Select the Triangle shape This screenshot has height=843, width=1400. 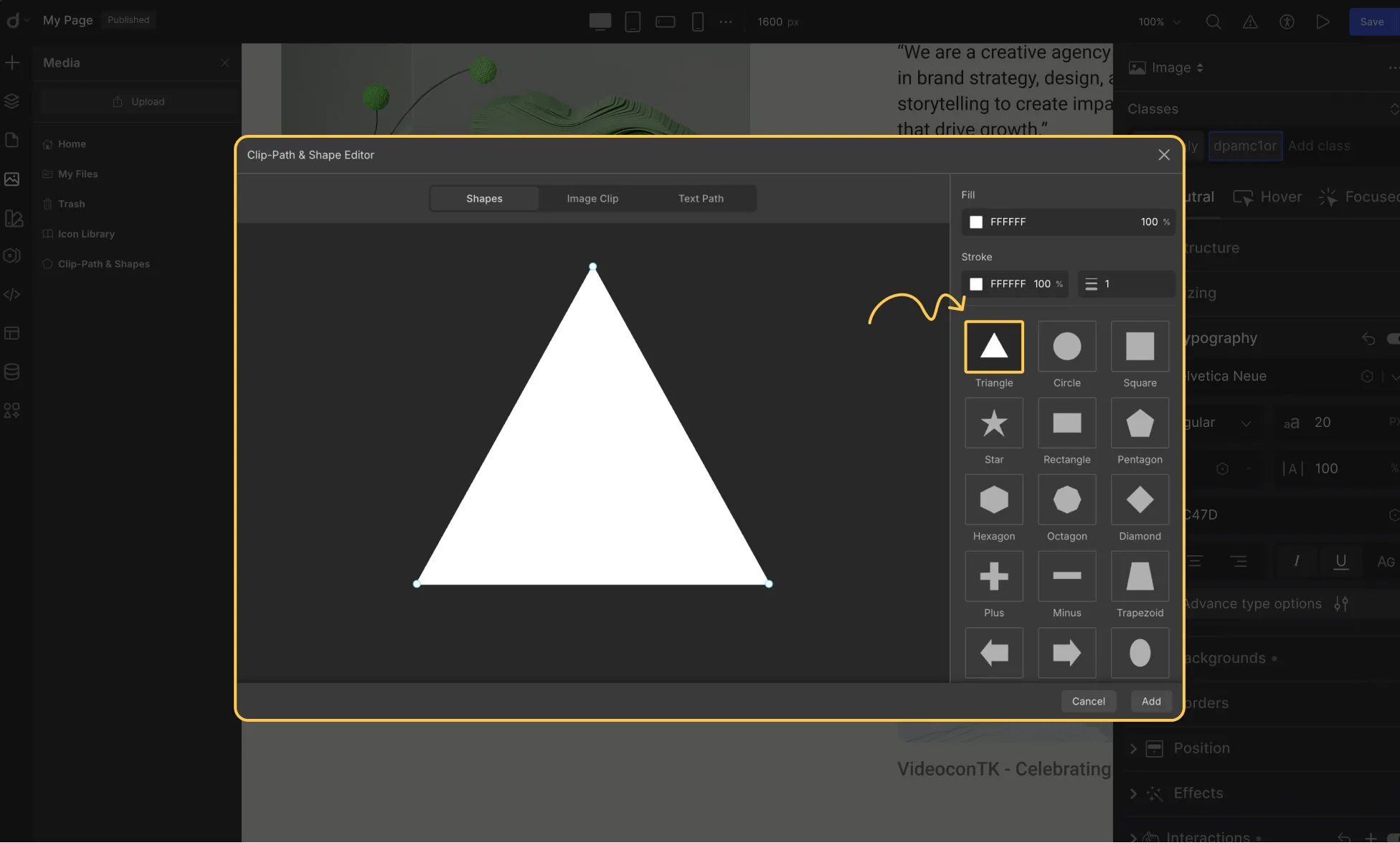[993, 347]
